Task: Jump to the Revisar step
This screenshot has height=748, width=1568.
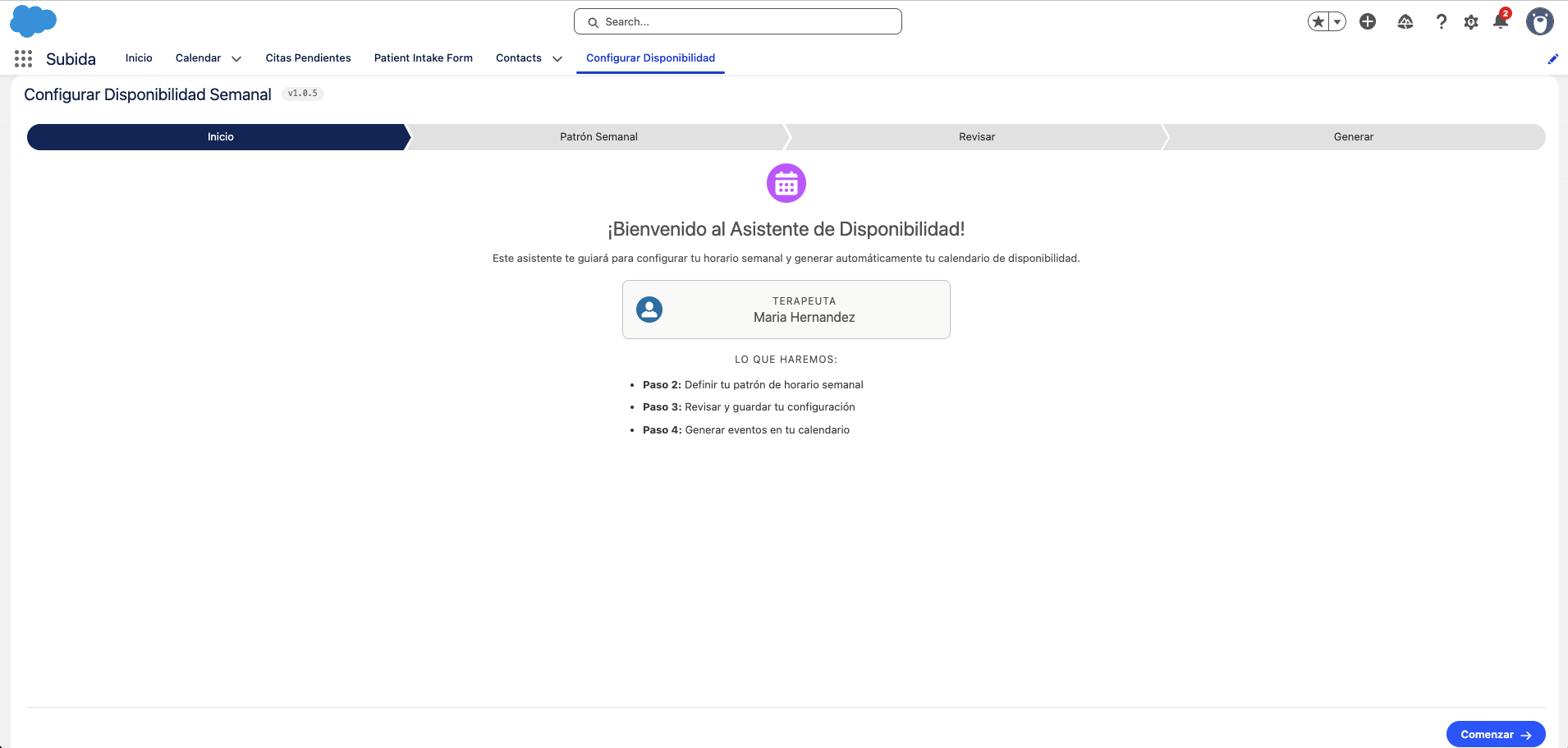Action: 977,137
